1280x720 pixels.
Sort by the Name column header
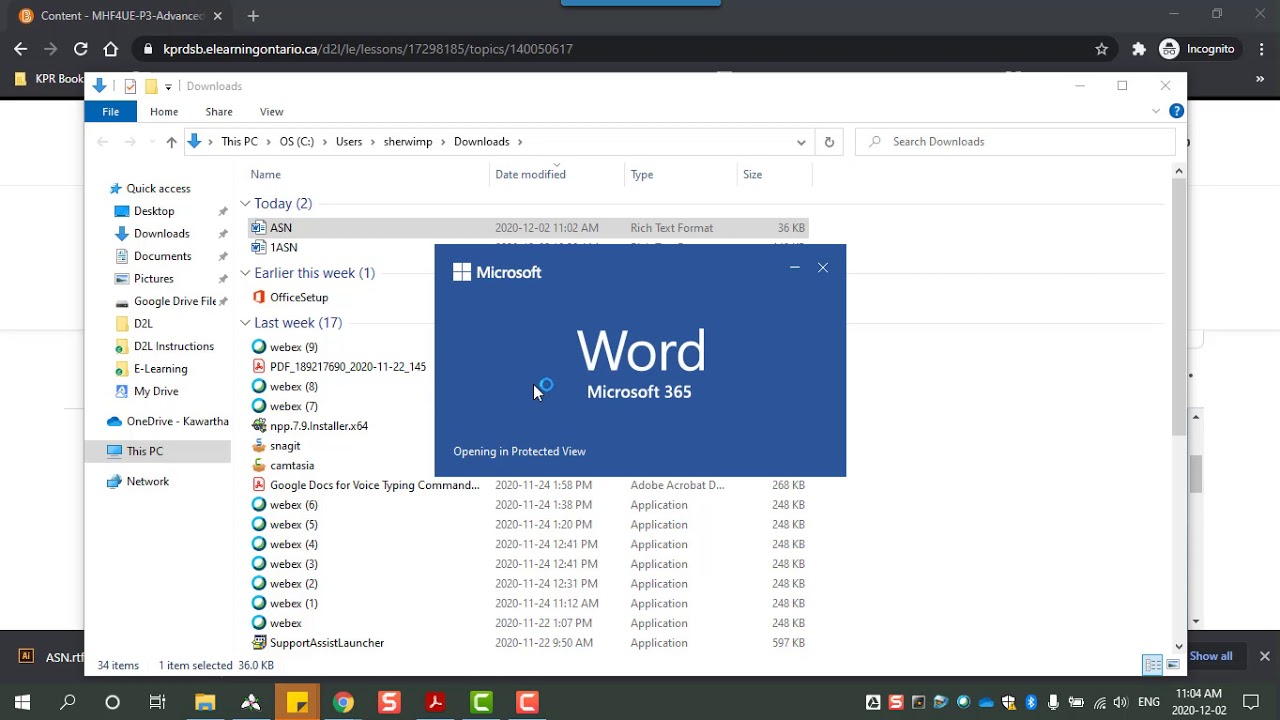(x=265, y=174)
